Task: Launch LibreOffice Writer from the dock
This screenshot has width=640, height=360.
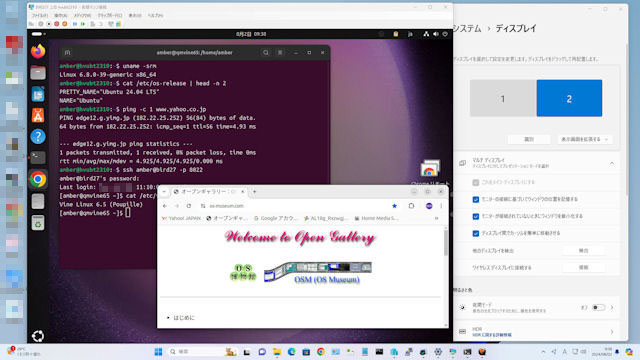Action: point(38,94)
